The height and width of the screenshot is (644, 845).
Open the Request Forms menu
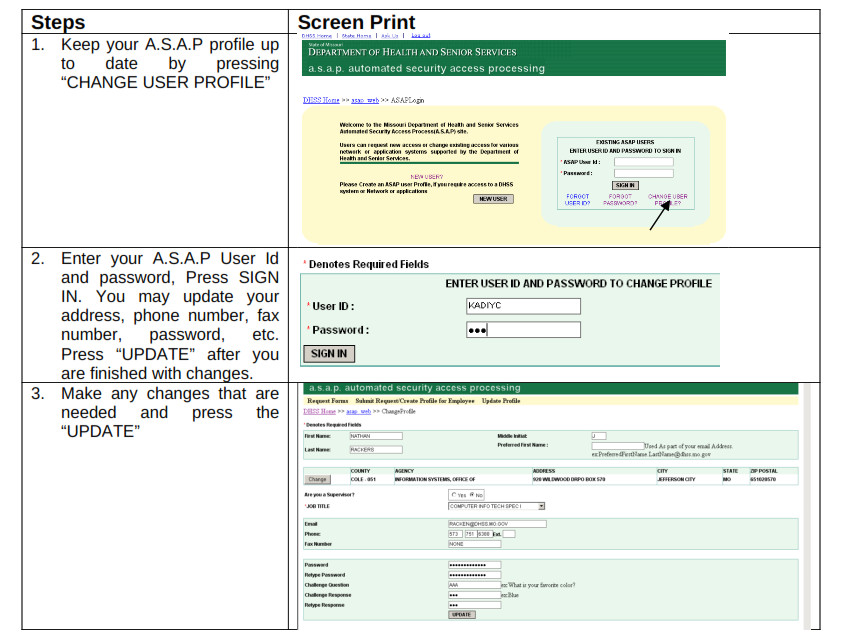pos(328,401)
